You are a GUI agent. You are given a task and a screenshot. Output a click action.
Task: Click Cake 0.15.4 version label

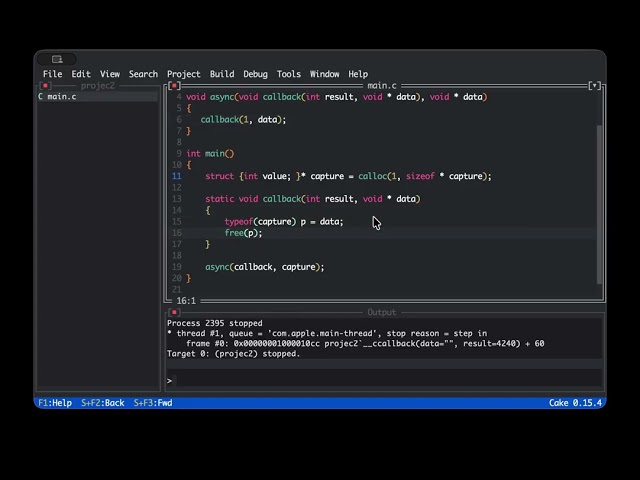575,403
